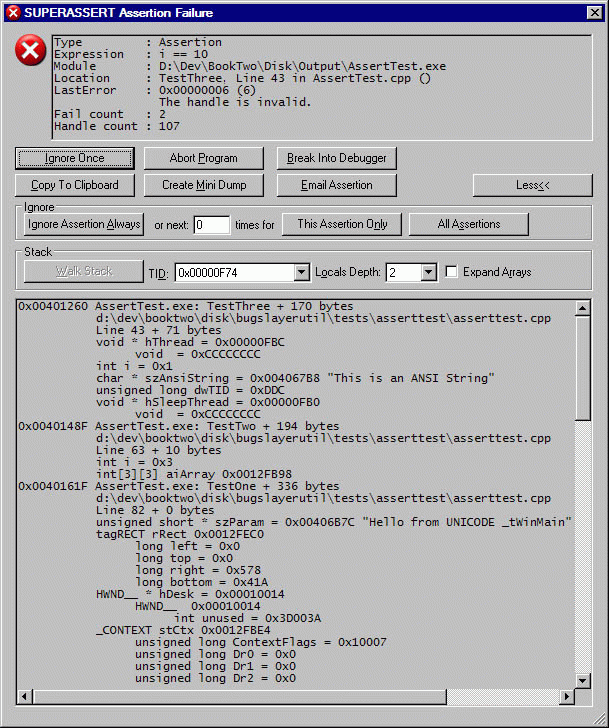
Task: Close the SUPERASSERT dialog window
Action: [x=594, y=11]
